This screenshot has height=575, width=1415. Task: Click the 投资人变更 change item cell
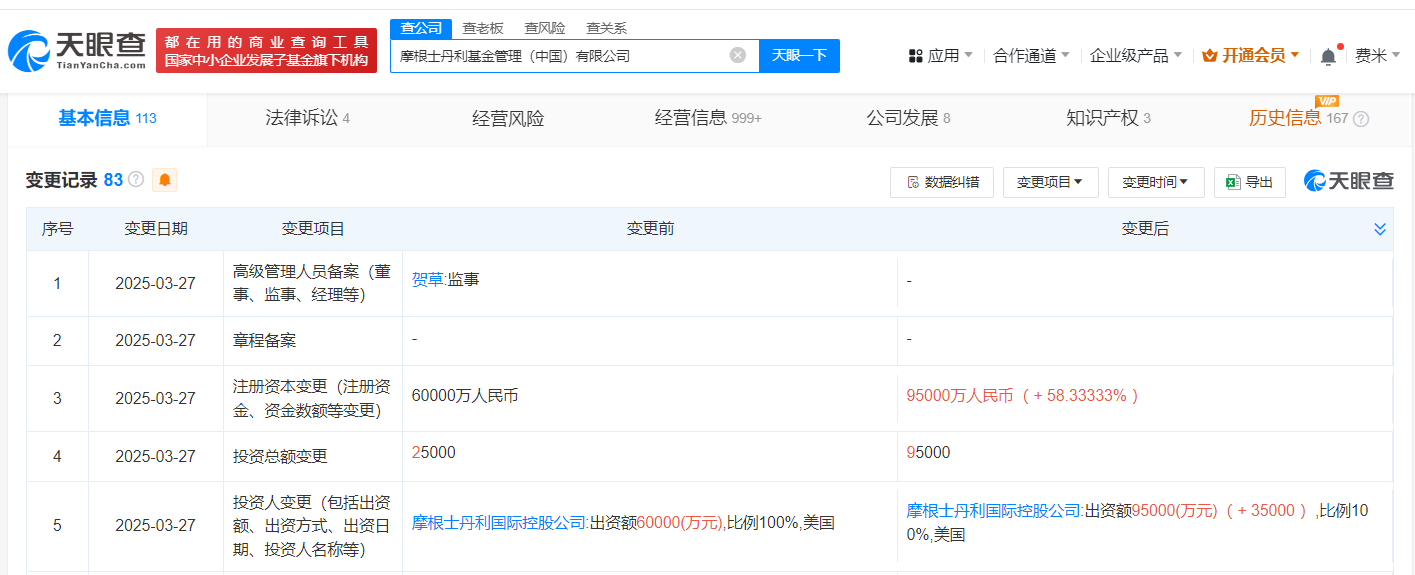pos(313,525)
